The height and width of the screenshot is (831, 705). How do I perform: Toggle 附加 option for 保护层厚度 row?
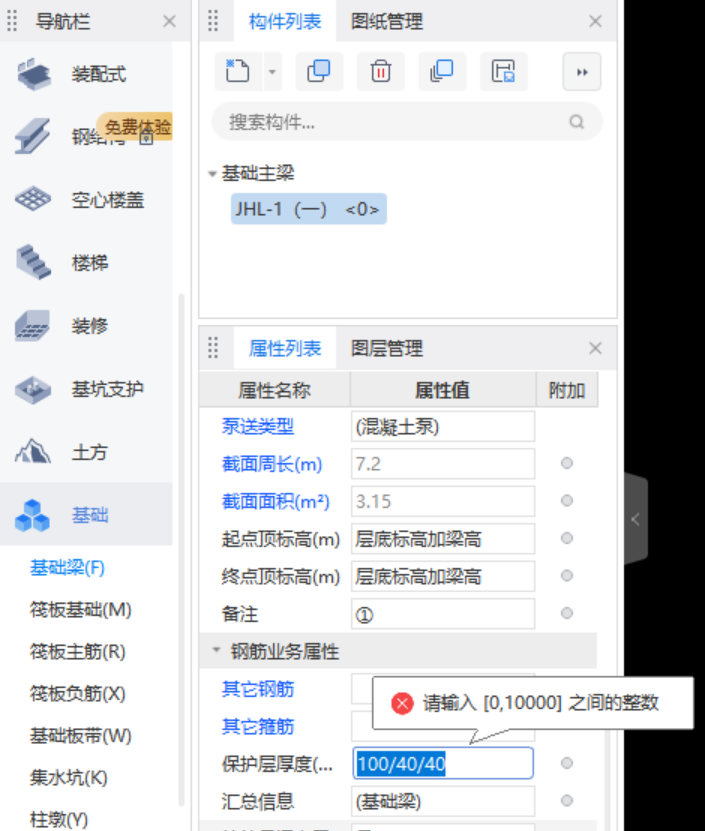567,763
